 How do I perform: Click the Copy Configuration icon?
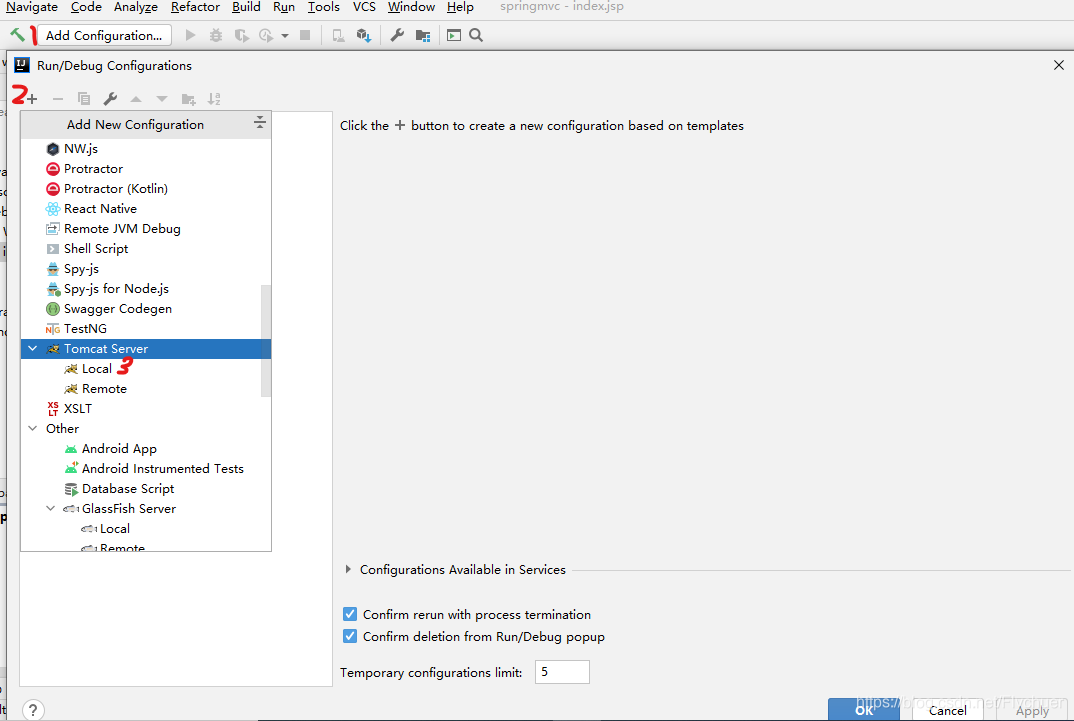84,99
